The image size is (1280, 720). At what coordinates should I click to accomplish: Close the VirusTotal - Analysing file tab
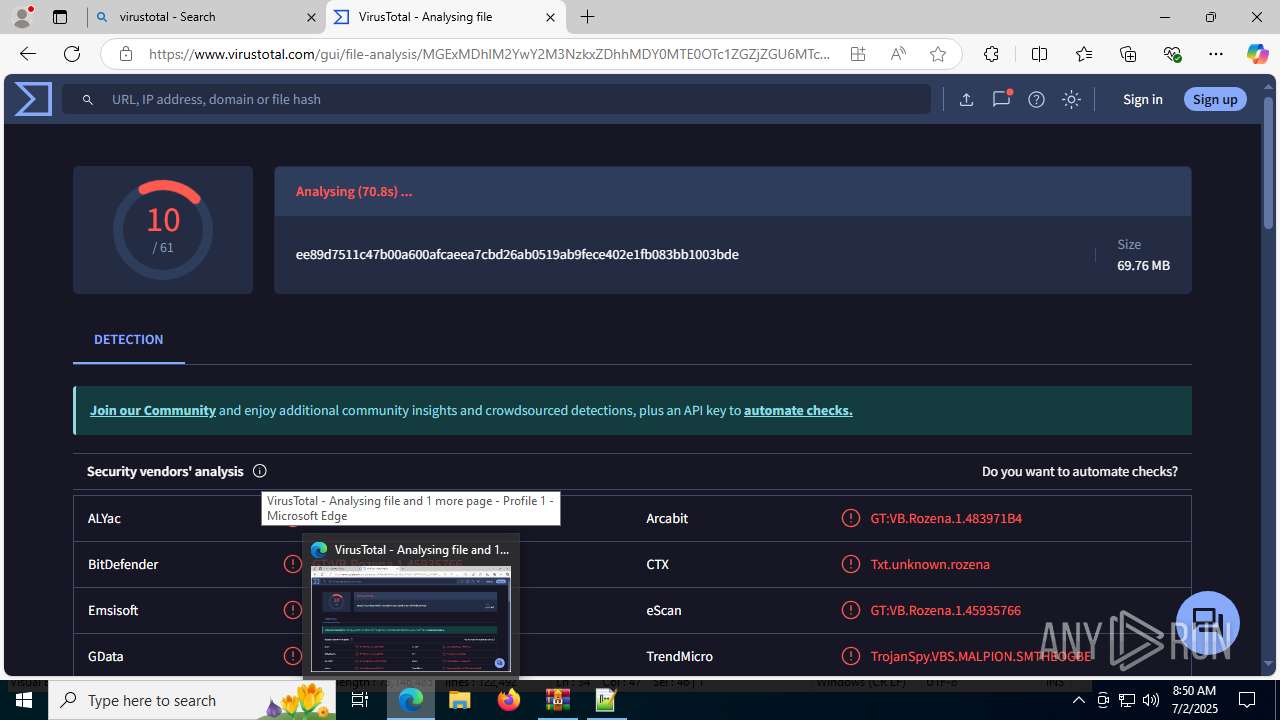(550, 17)
